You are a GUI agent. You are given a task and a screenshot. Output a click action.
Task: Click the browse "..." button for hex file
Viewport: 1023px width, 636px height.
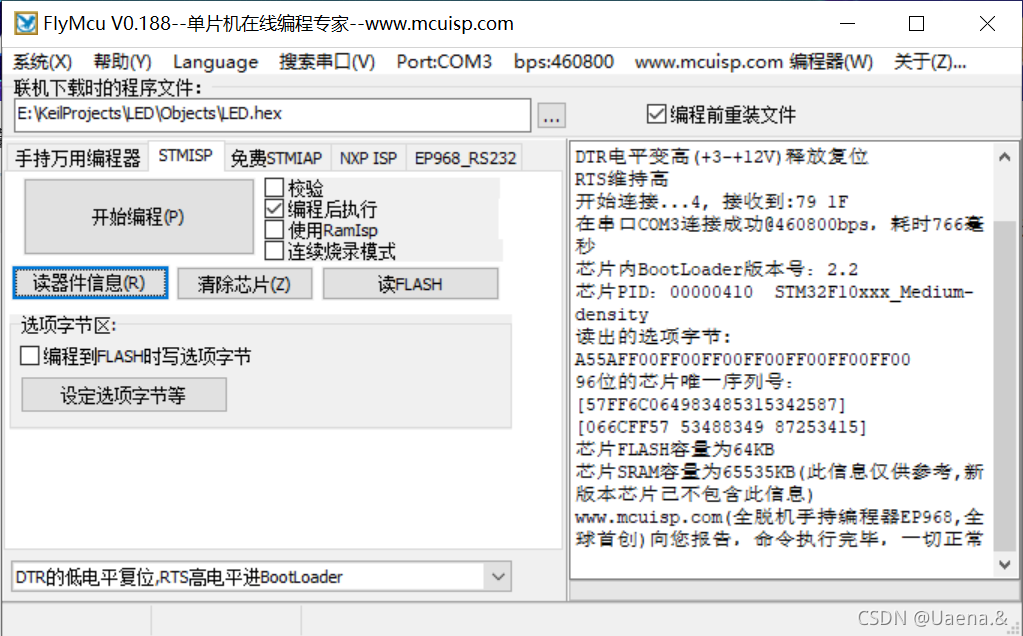click(x=551, y=115)
